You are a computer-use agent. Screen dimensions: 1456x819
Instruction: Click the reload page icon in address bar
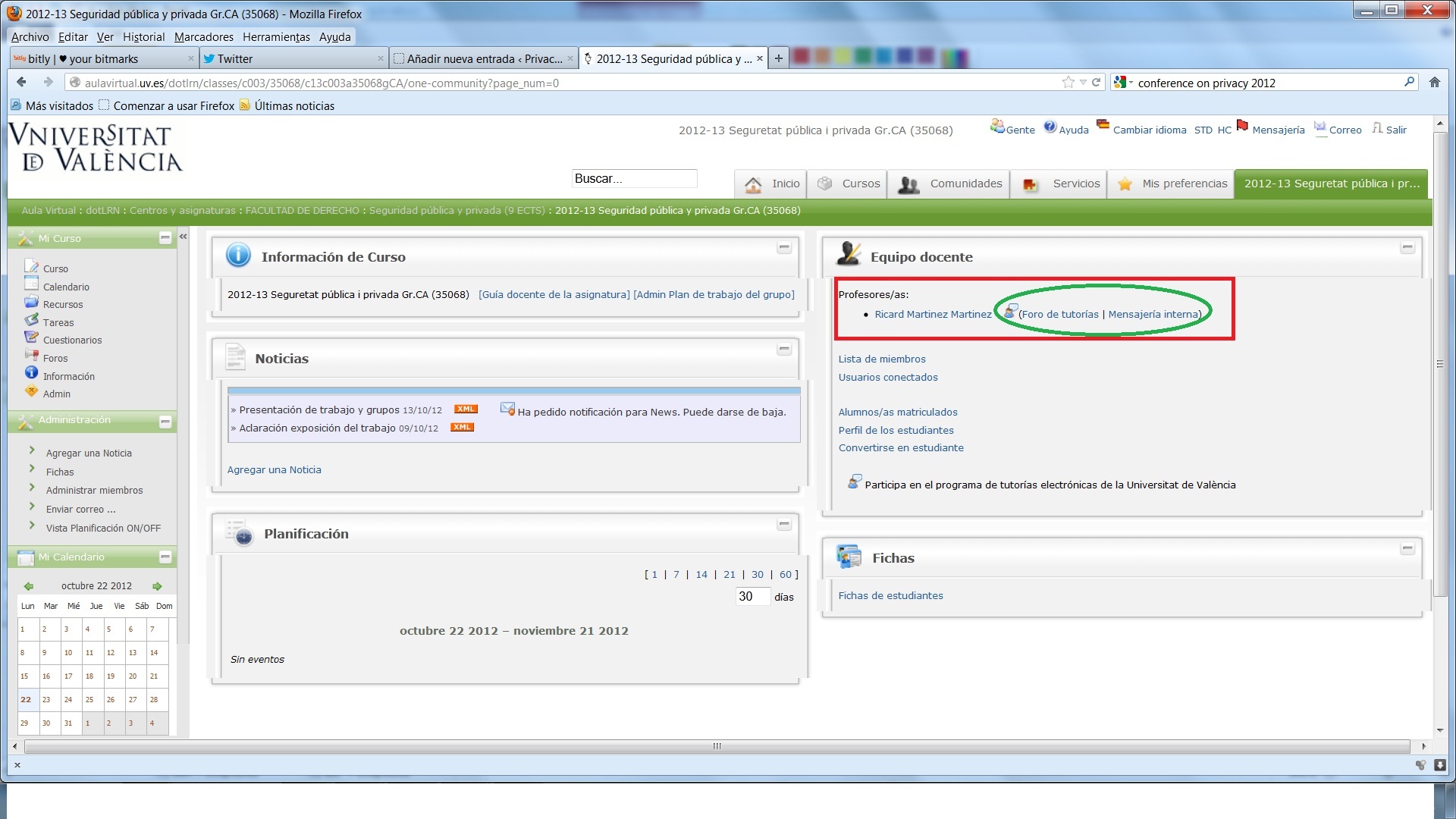(x=1096, y=83)
